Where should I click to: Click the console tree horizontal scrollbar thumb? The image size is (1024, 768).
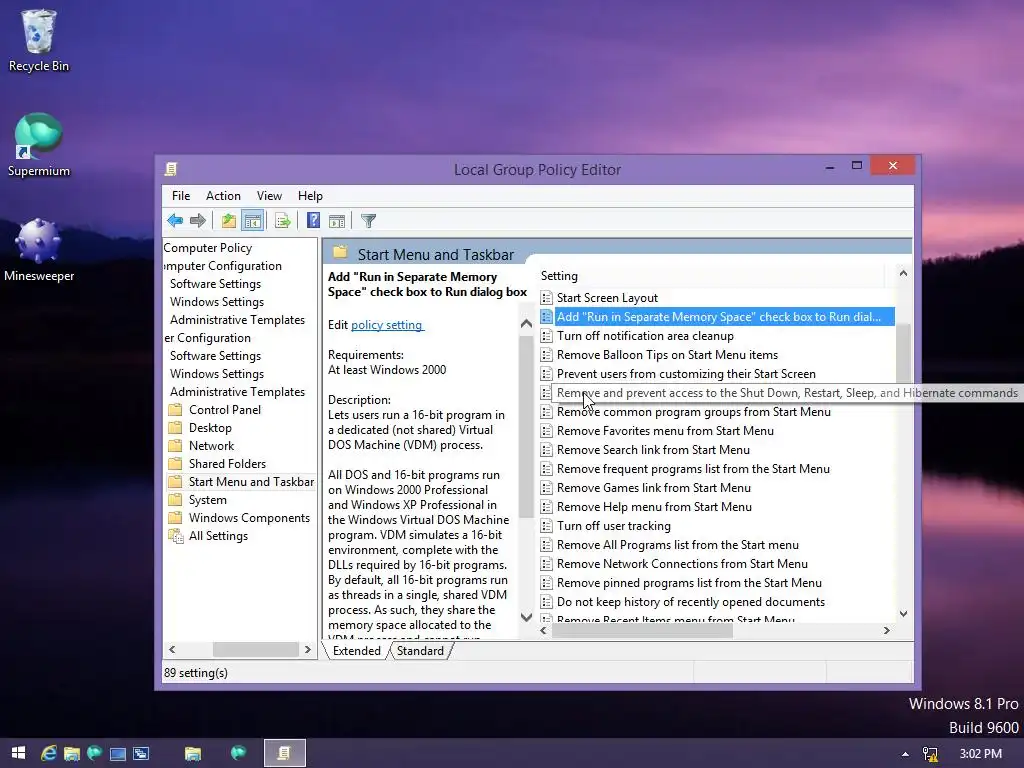(256, 649)
